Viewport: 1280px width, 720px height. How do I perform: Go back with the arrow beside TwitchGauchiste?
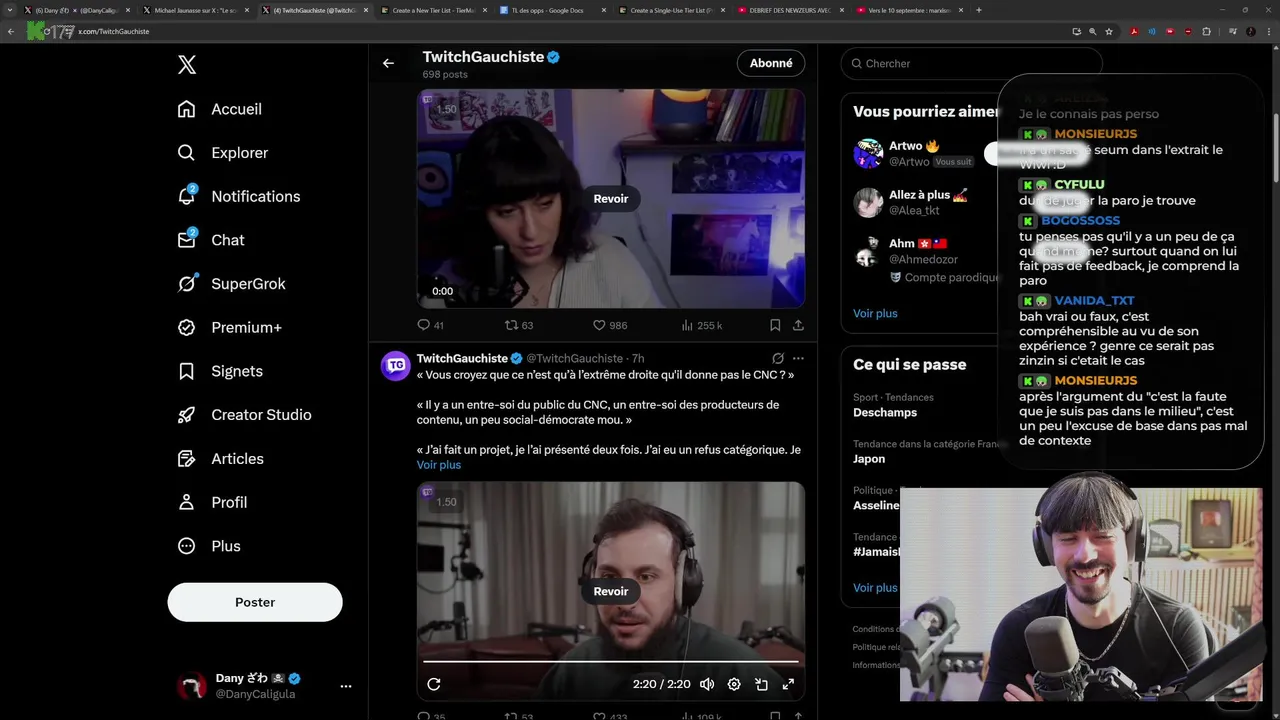[x=388, y=63]
